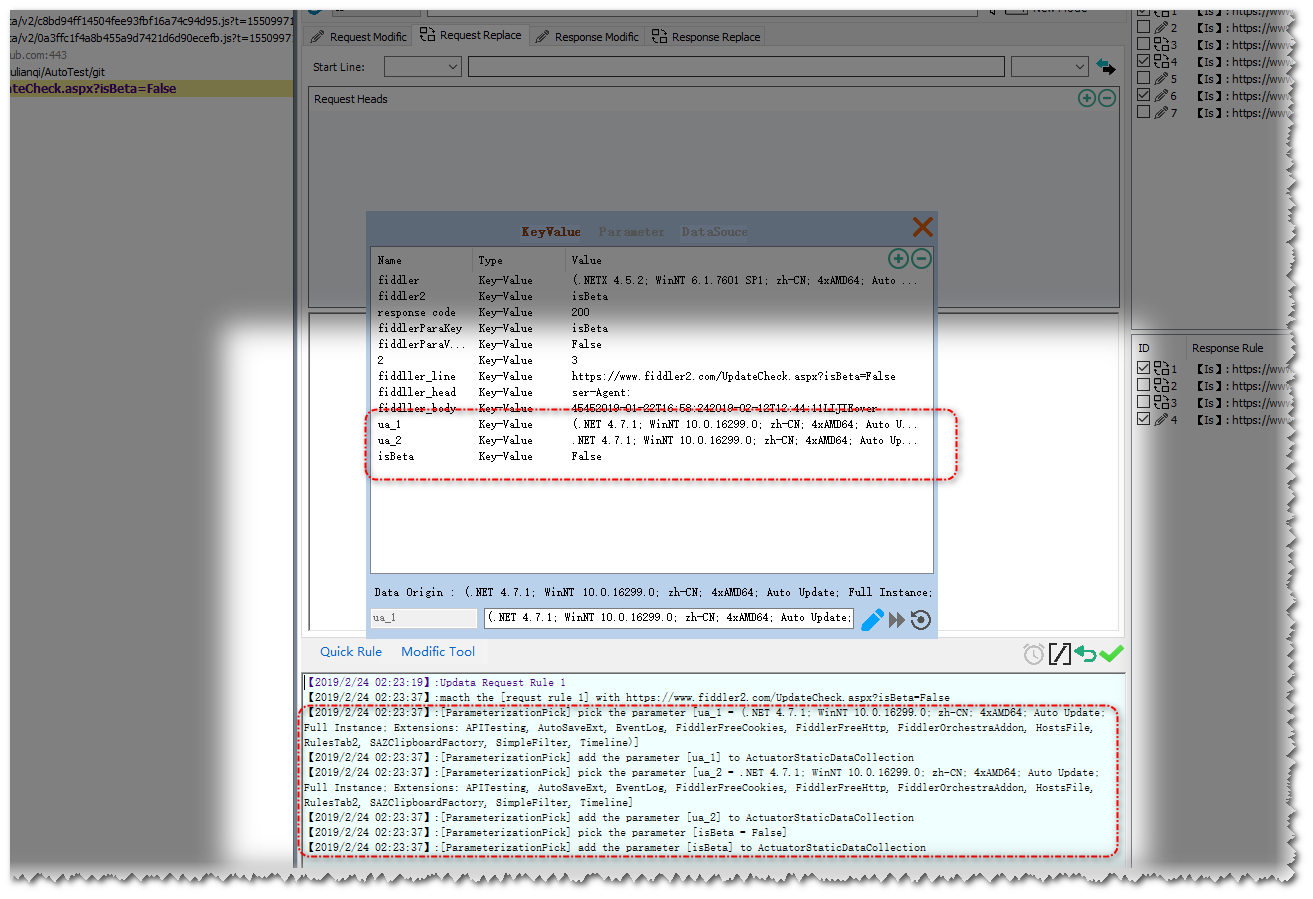The height and width of the screenshot is (899, 1313).
Task: Remove a request head with minus icon
Action: tap(1107, 98)
